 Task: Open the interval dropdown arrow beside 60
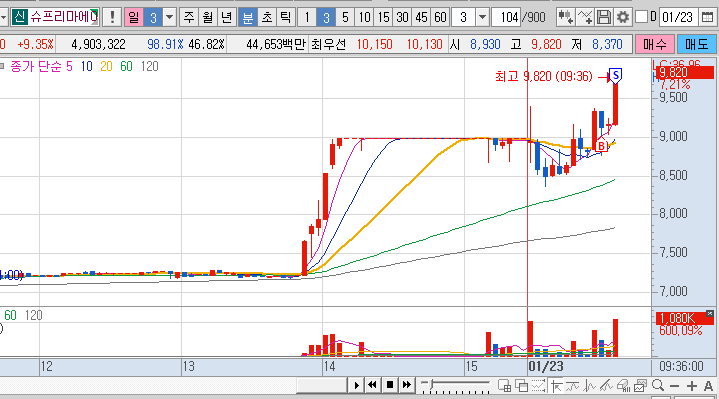[482, 17]
